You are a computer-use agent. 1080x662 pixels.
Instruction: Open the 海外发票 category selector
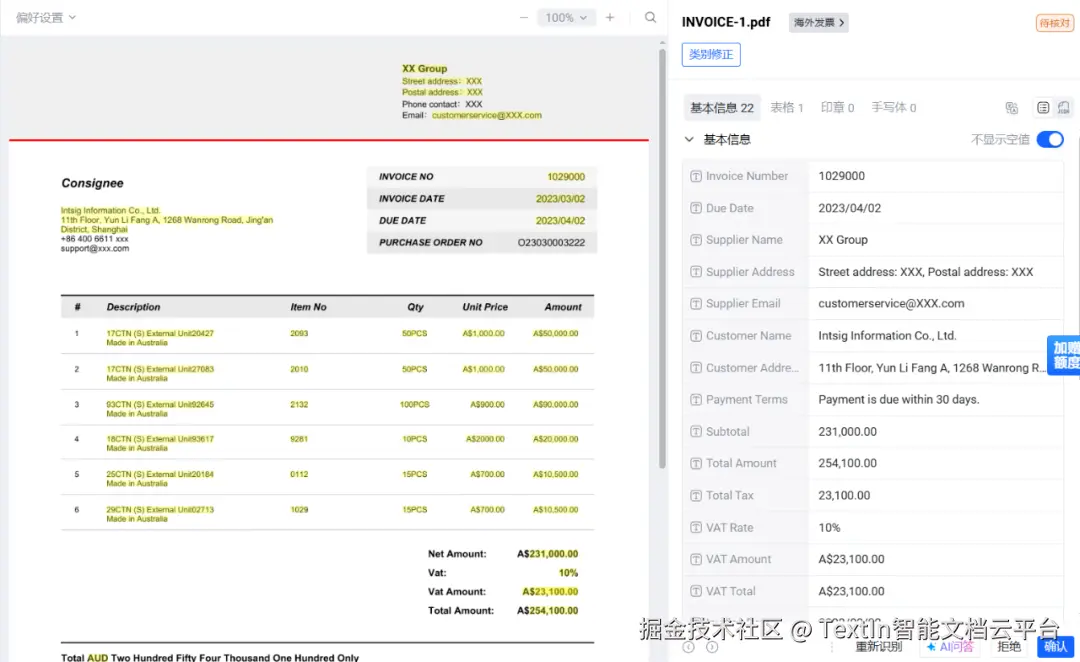point(818,23)
